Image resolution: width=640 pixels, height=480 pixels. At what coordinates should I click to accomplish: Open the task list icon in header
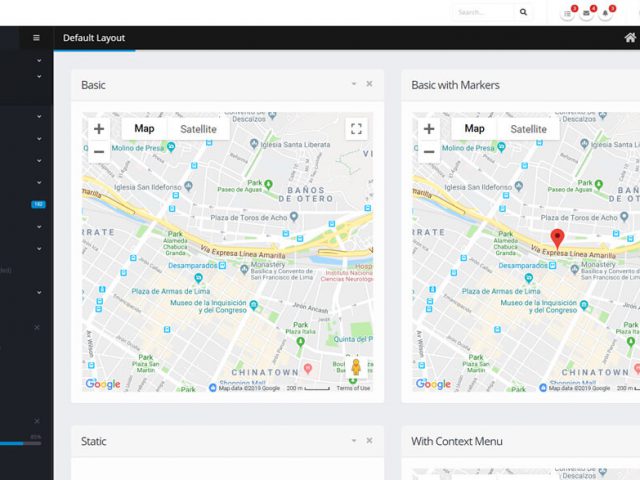[568, 13]
